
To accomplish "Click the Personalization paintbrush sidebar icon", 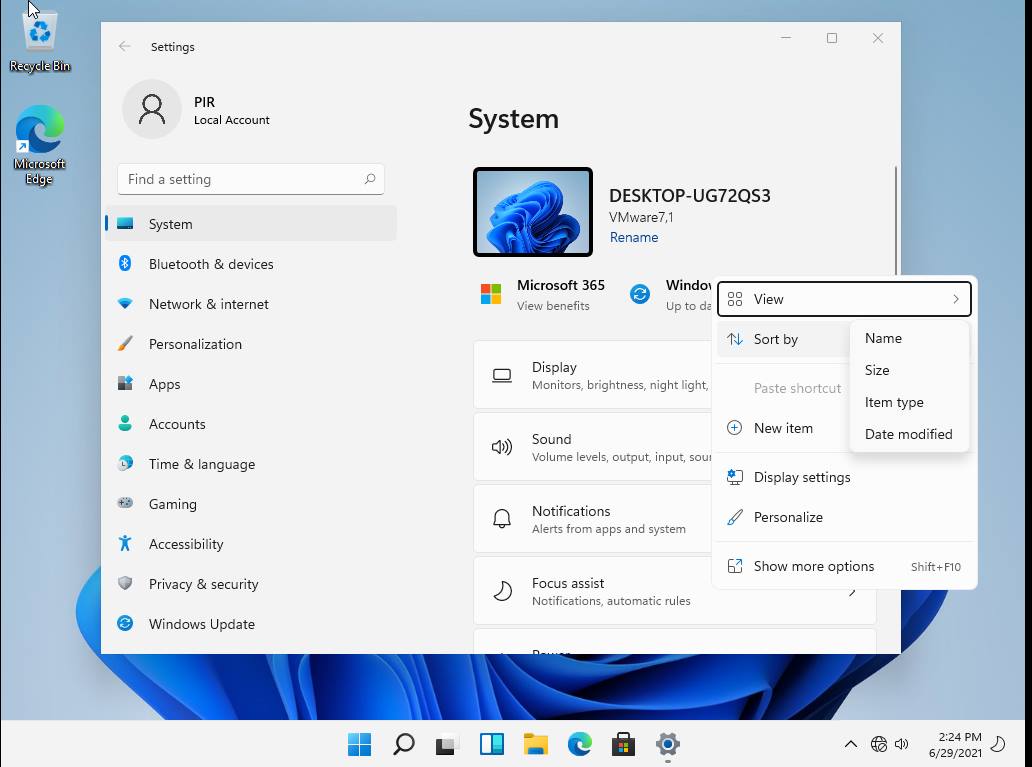I will point(125,344).
